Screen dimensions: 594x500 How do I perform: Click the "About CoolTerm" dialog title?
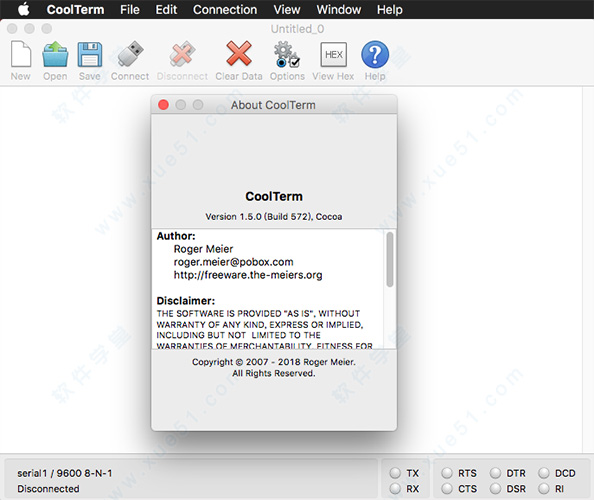click(273, 105)
